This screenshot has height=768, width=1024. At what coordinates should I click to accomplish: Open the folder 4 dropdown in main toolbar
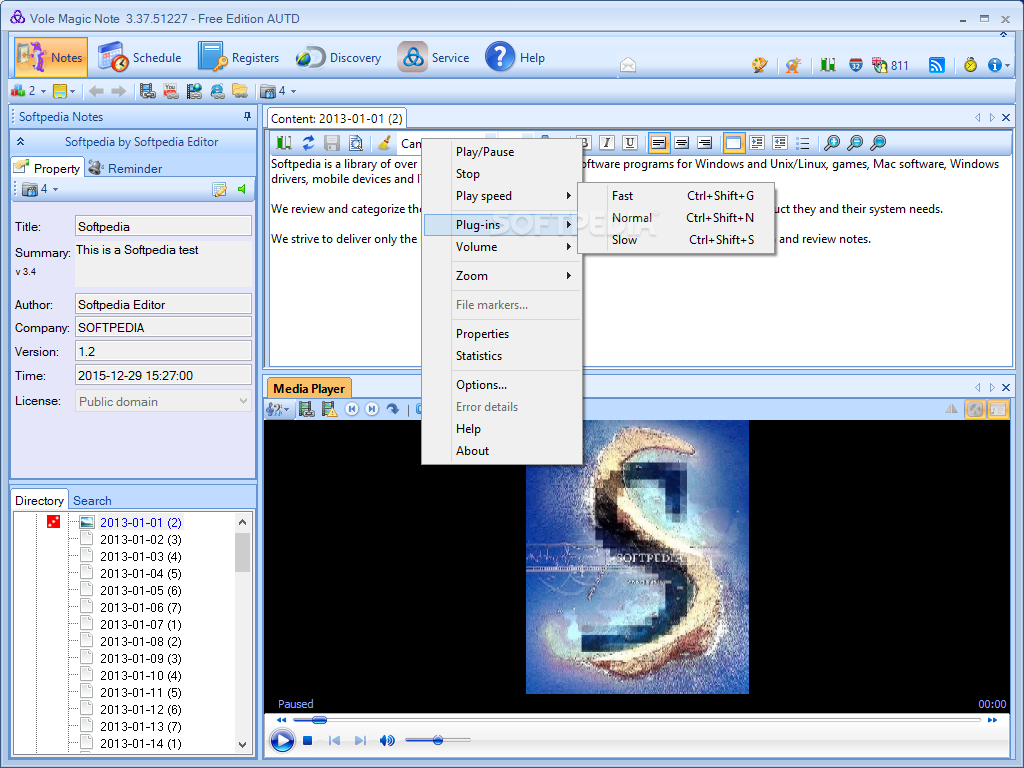278,91
